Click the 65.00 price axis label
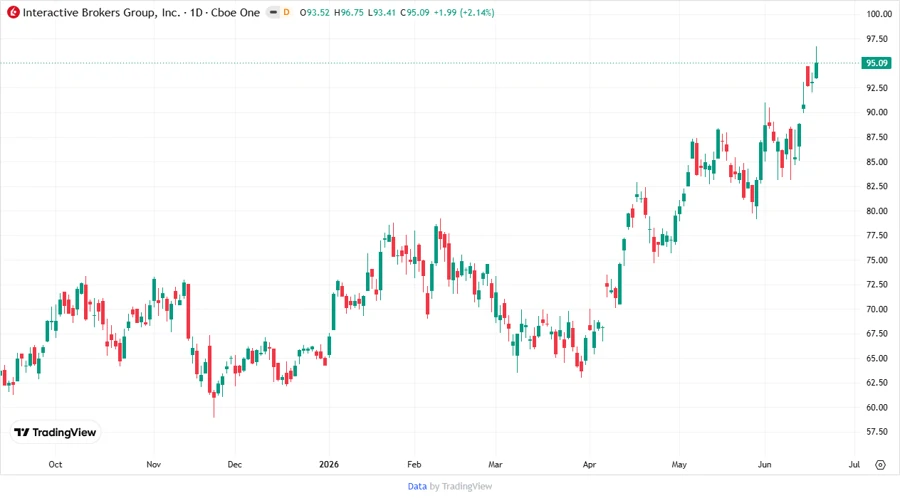This screenshot has width=900, height=498. pyautogui.click(x=877, y=359)
